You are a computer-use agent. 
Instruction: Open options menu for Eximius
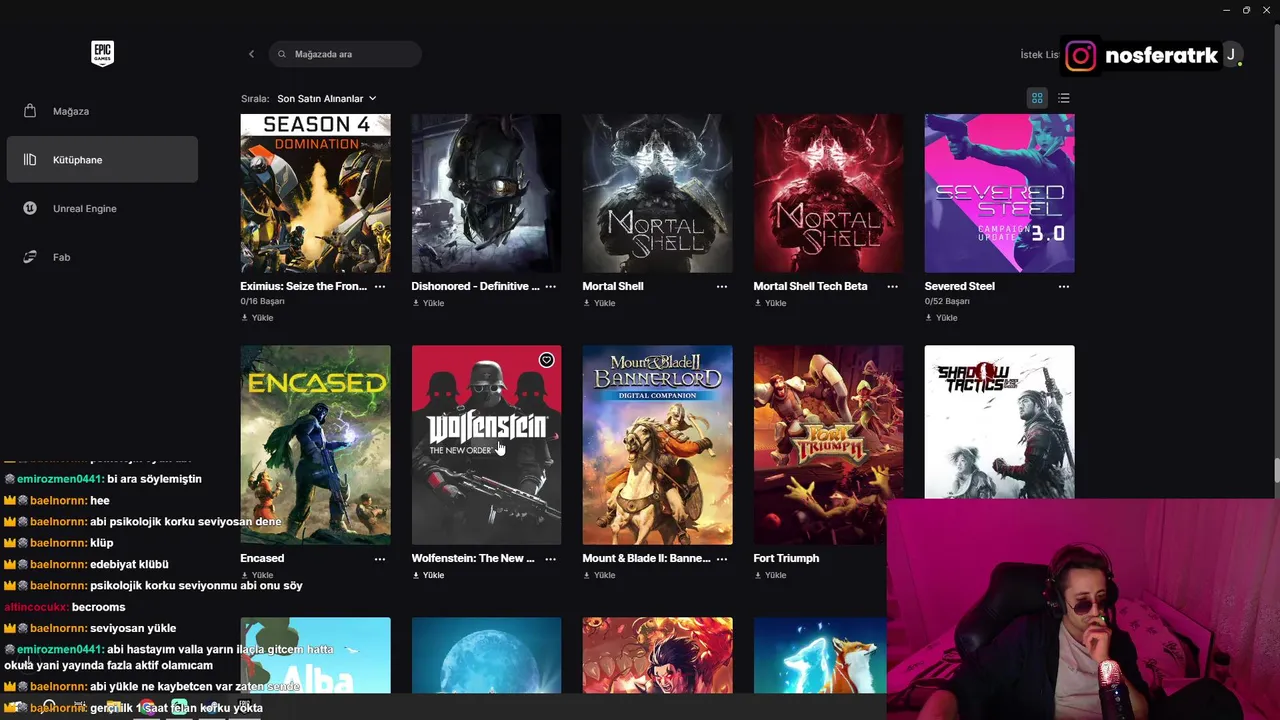(x=380, y=286)
